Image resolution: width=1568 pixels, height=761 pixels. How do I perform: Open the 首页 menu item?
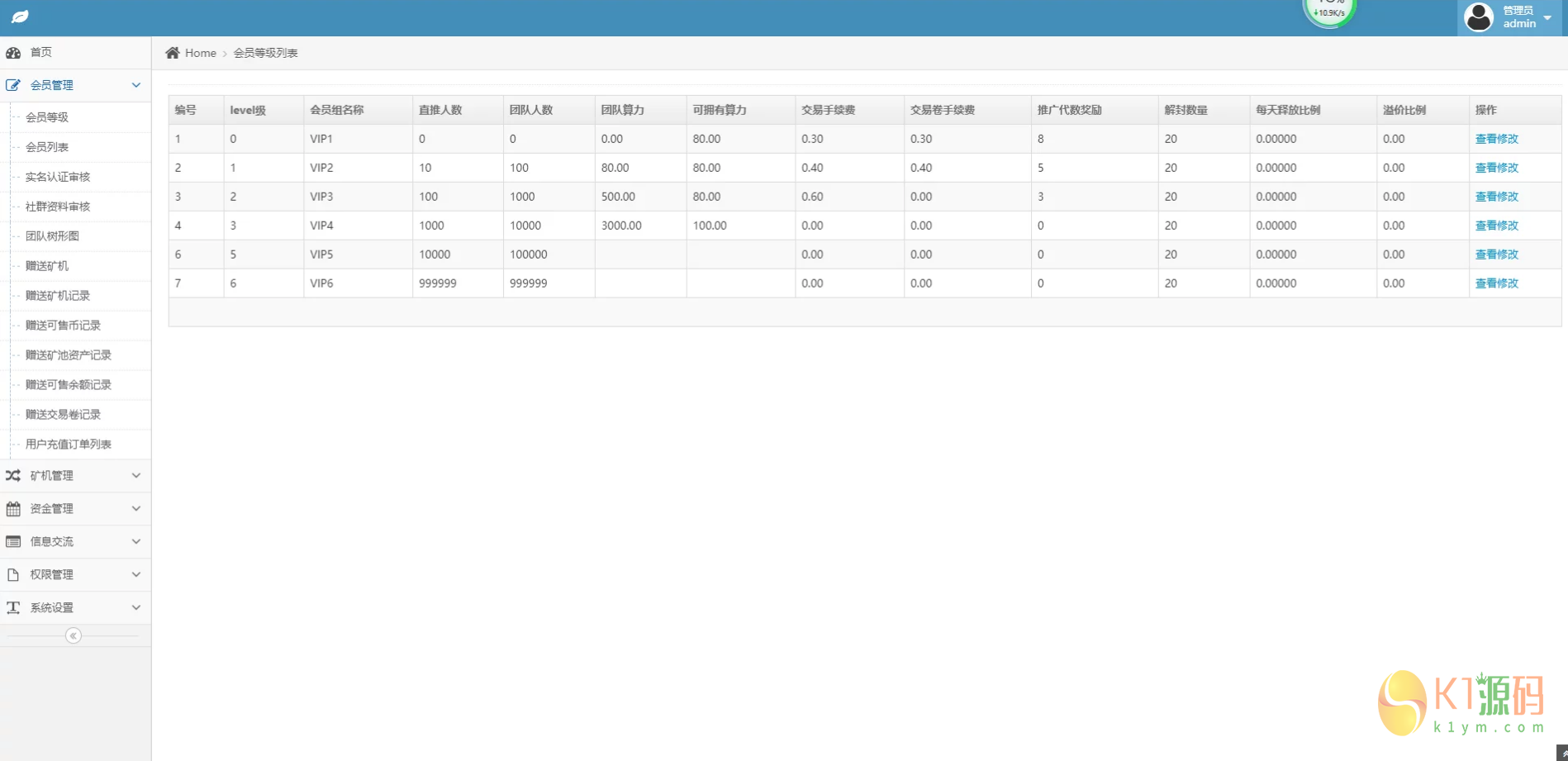pos(75,52)
